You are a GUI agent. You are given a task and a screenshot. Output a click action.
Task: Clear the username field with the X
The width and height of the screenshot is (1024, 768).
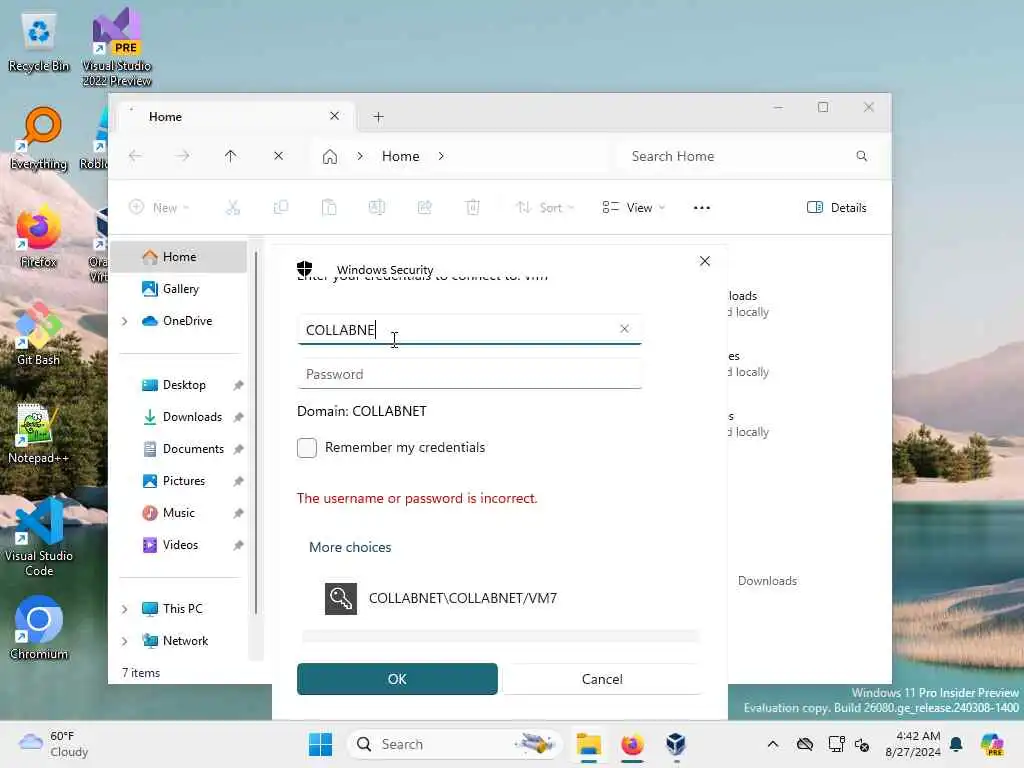(x=624, y=329)
